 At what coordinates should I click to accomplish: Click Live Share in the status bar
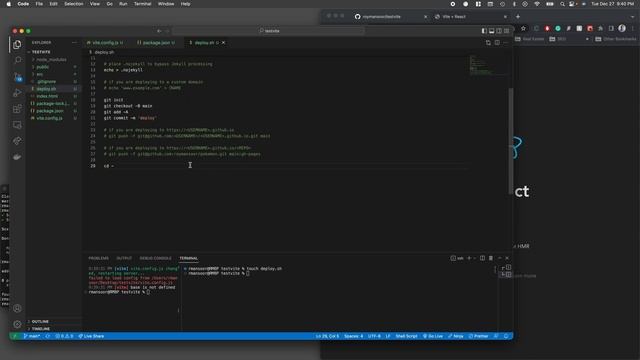click(91, 336)
